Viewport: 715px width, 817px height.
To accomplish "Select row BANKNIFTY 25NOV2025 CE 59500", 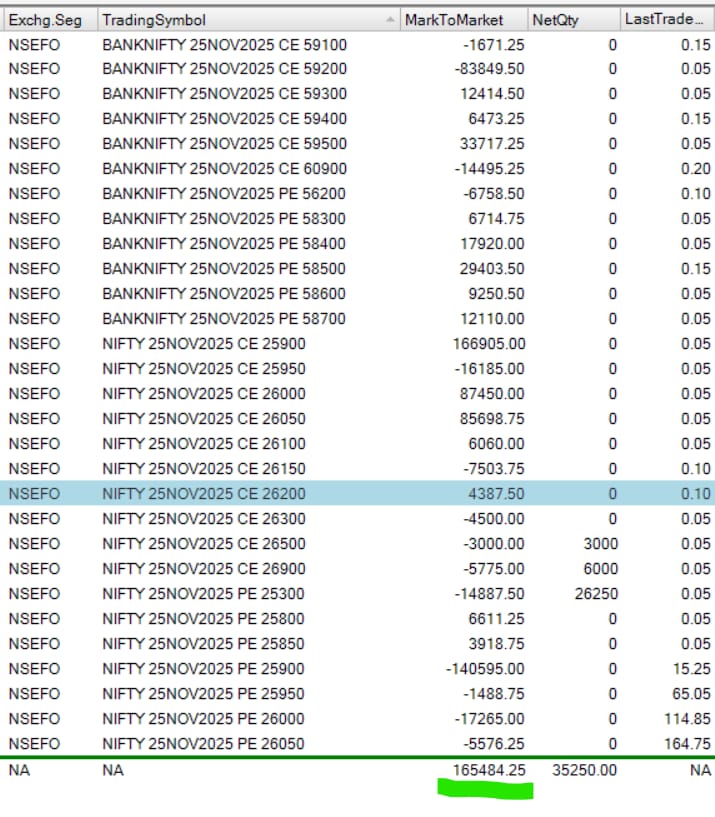I will click(358, 144).
